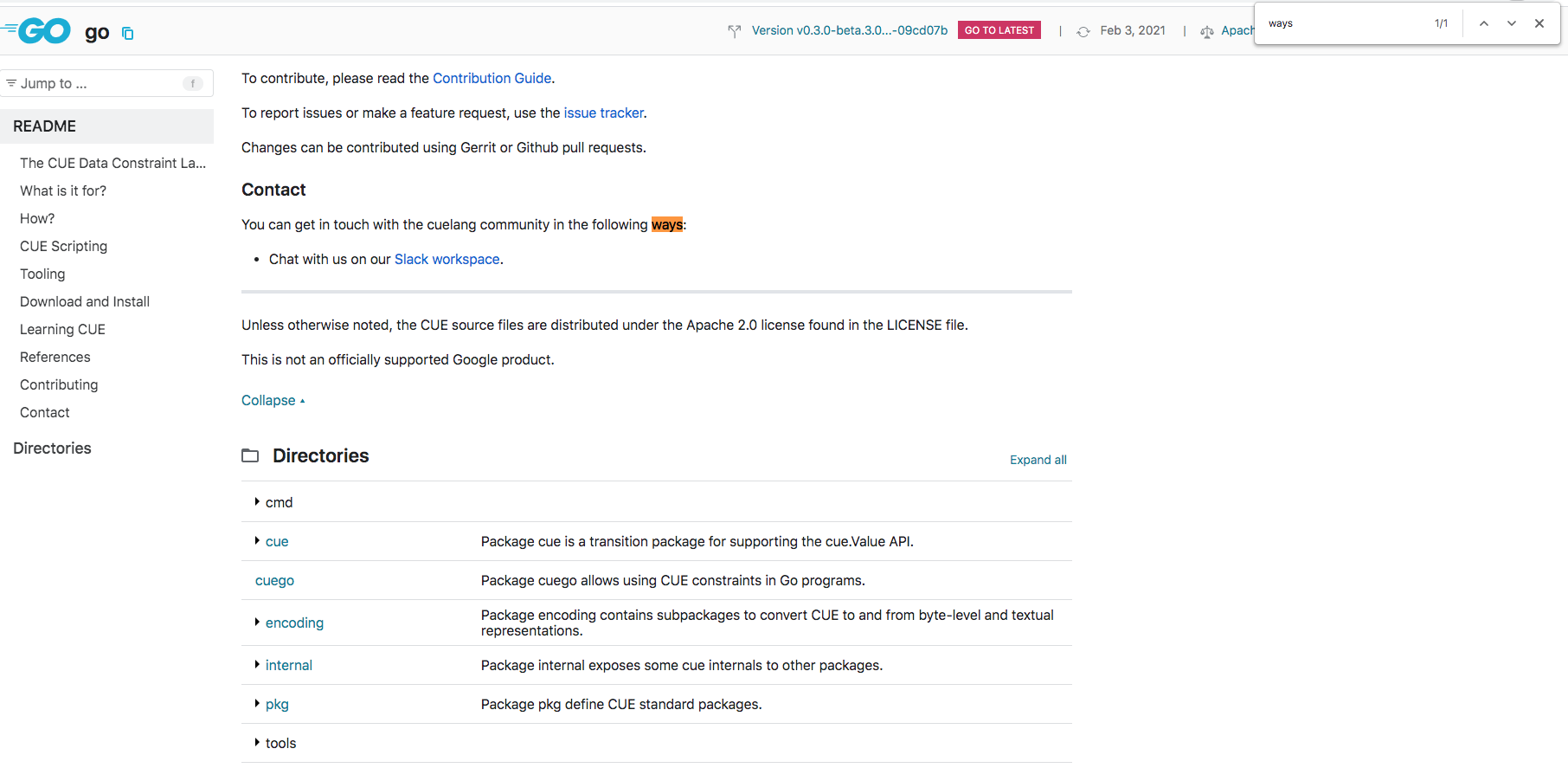Expand the pkg directory arrow
This screenshot has width=1568, height=768.
click(x=257, y=703)
